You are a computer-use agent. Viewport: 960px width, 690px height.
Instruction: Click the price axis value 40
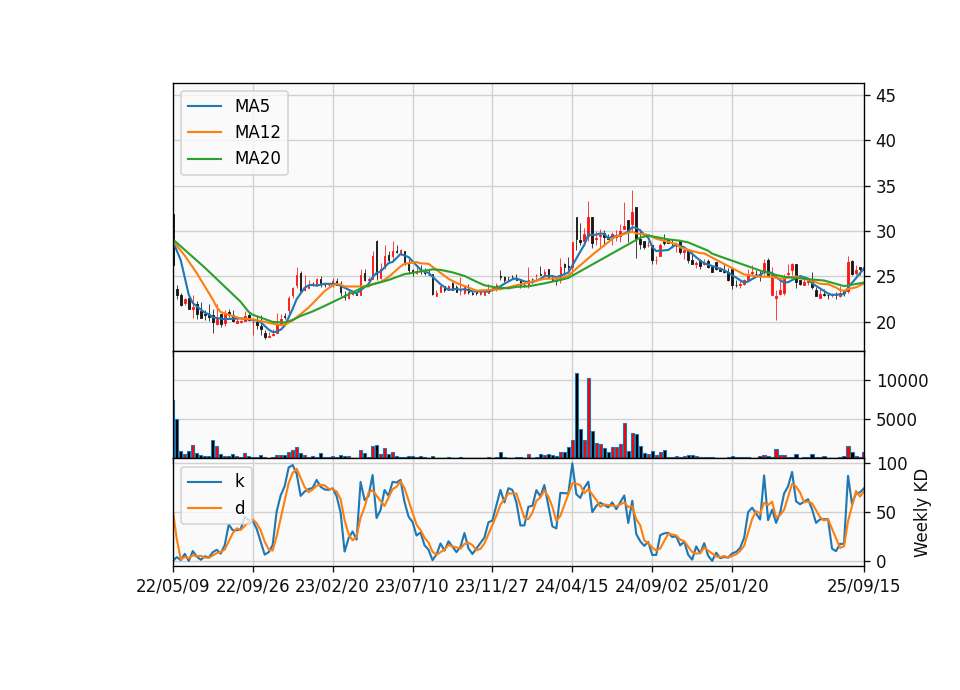pyautogui.click(x=885, y=141)
